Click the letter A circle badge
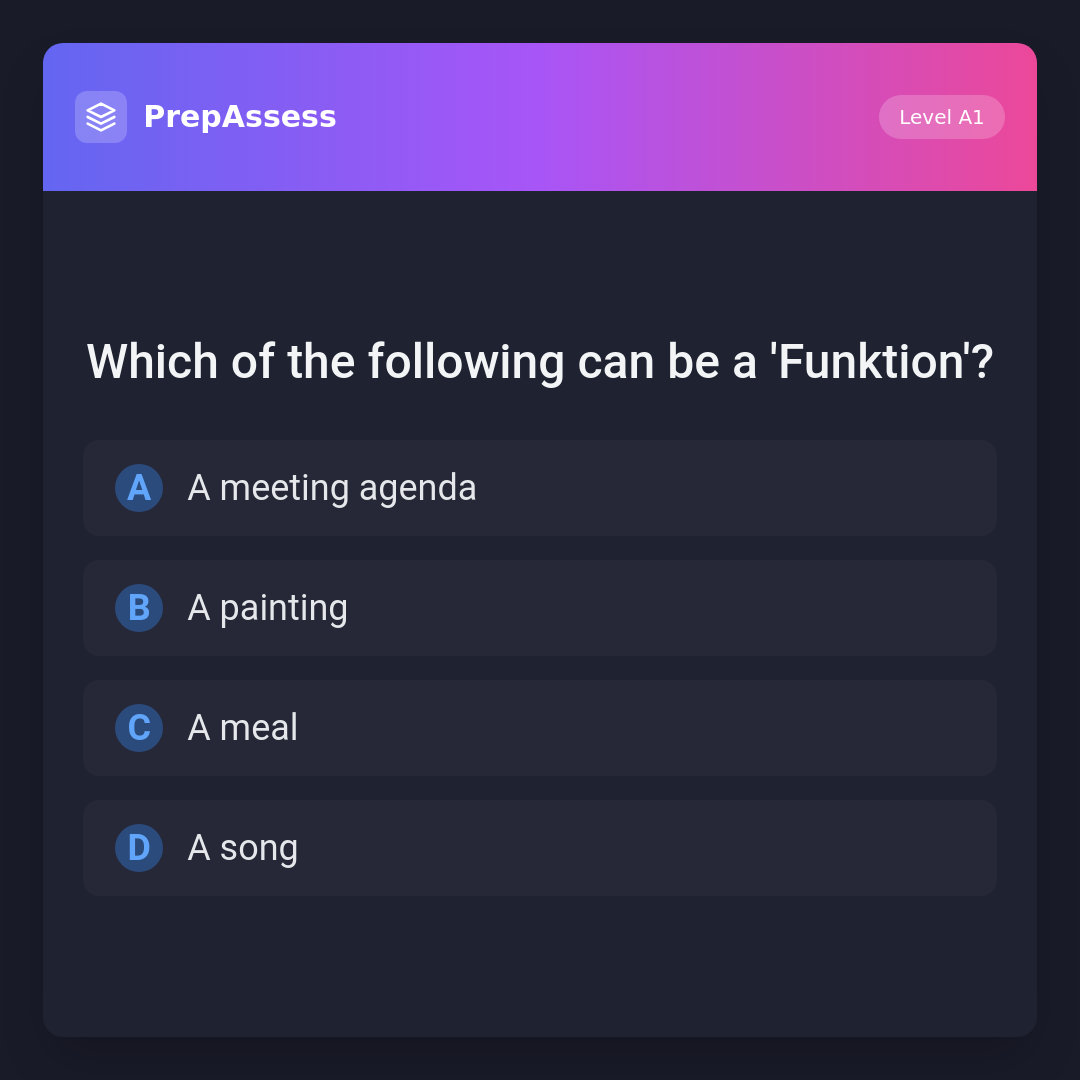 (139, 488)
